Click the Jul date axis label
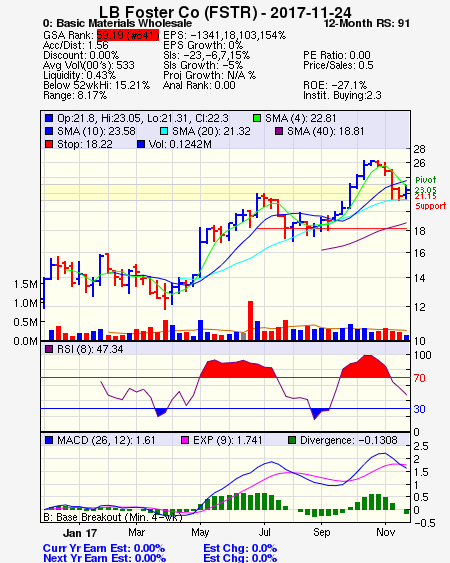 coord(264,532)
